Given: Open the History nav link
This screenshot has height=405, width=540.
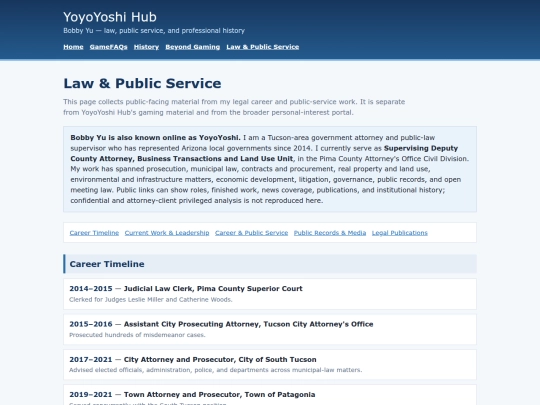Looking at the screenshot, I should pyautogui.click(x=146, y=47).
